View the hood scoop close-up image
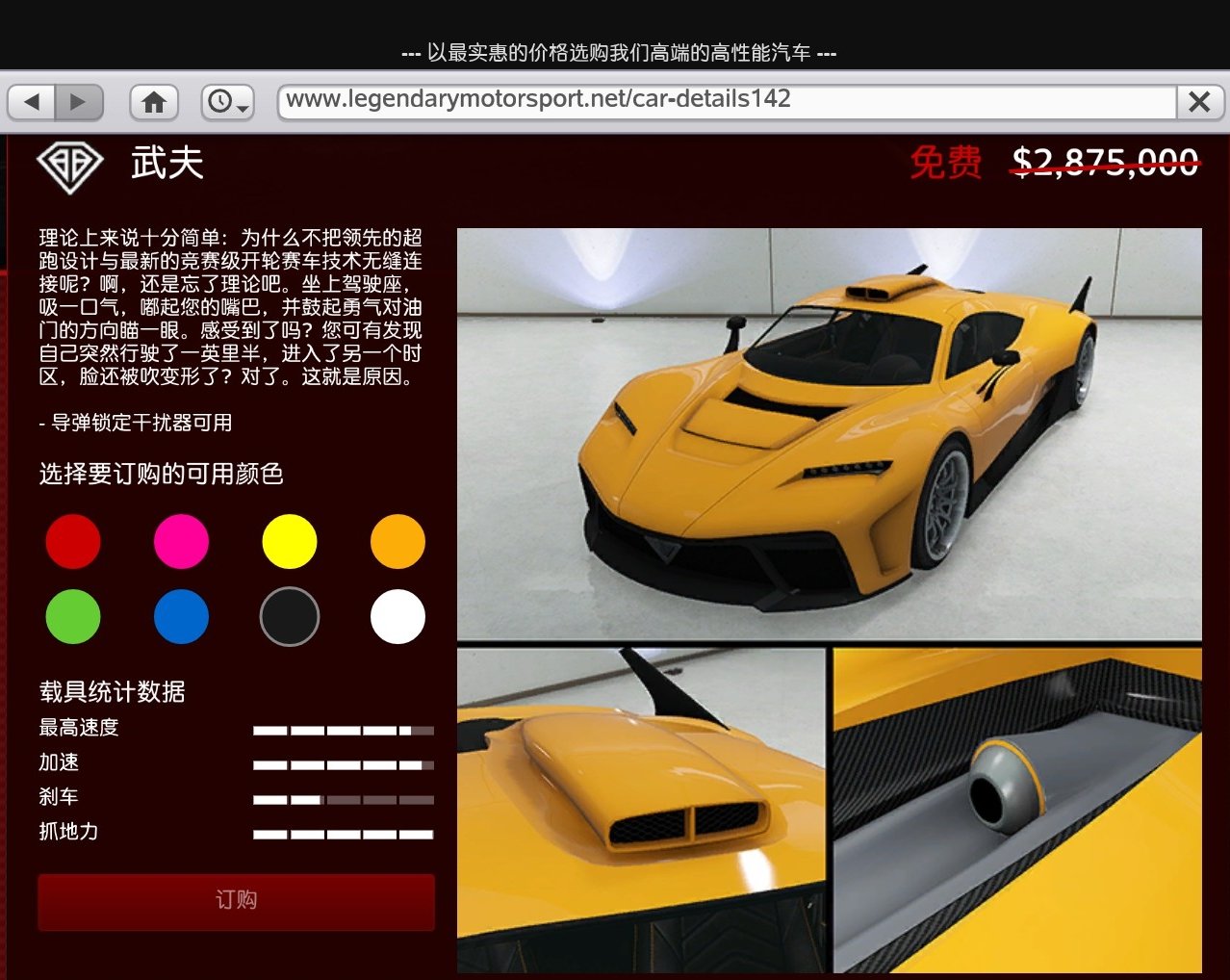1230x980 pixels. 641,811
